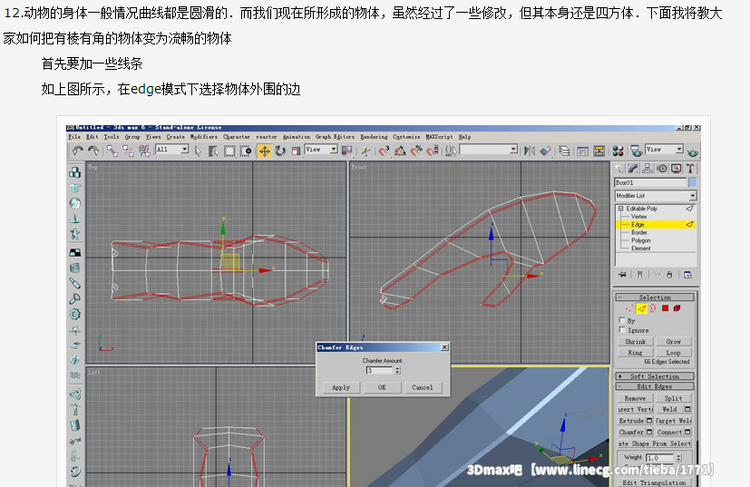
Task: Click the Redo arrow in main toolbar
Action: coord(93,151)
